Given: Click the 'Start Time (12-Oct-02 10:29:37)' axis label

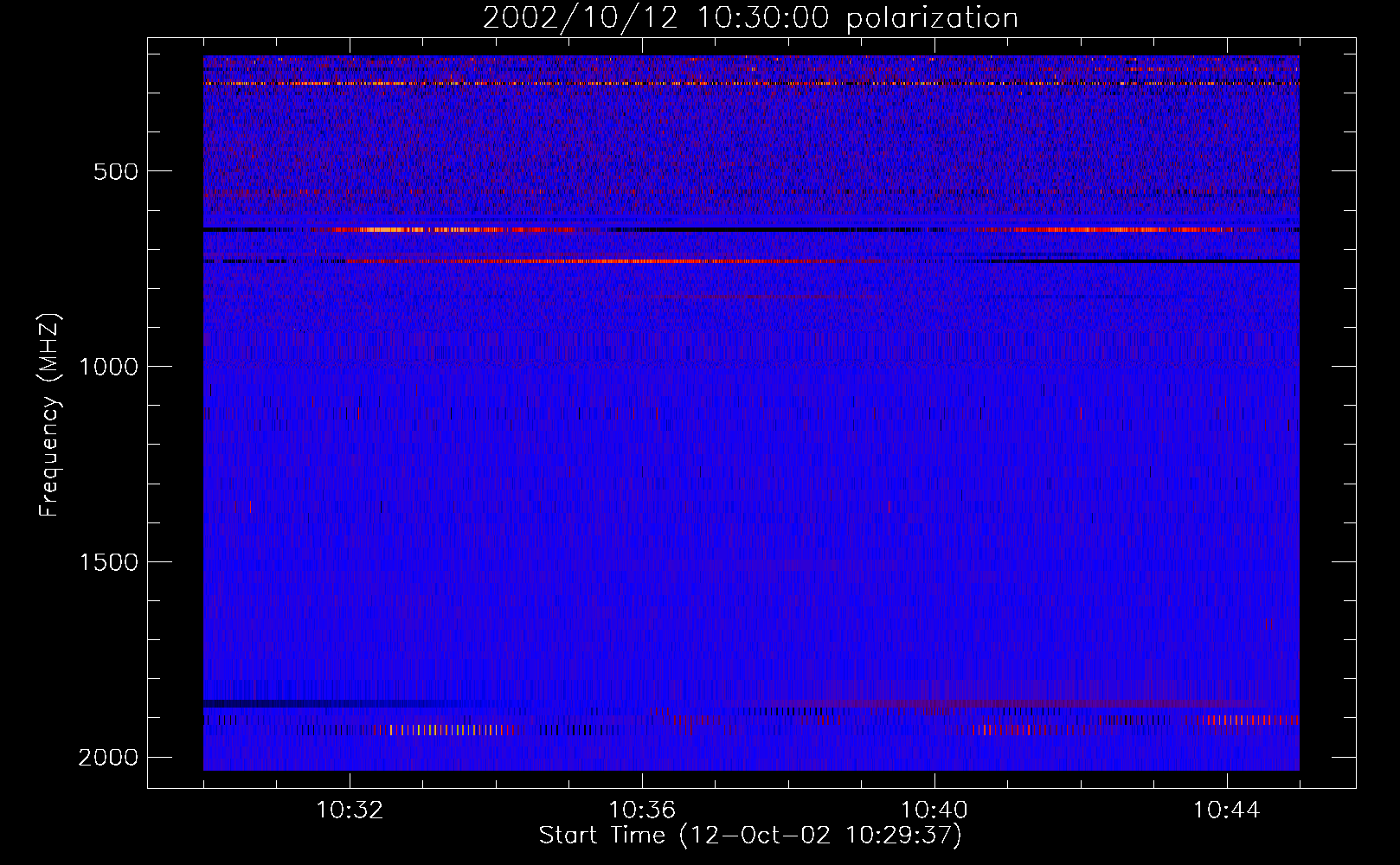Looking at the screenshot, I should (x=750, y=836).
